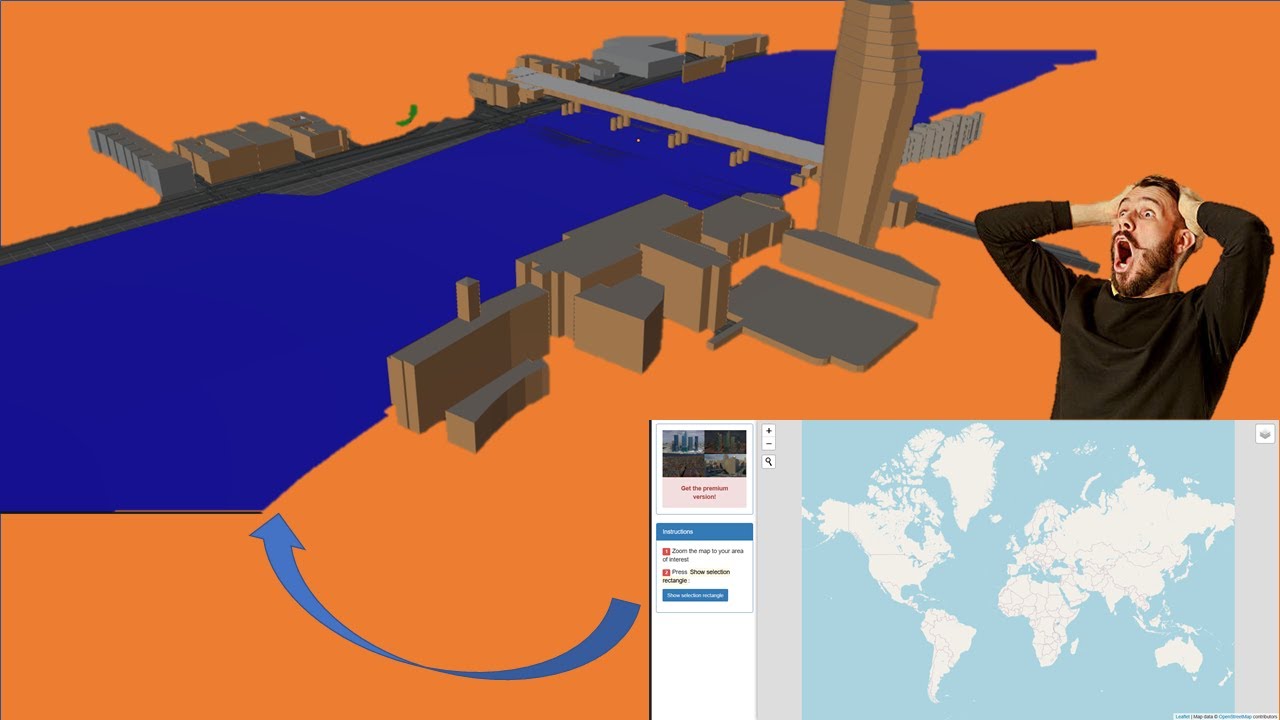Open the map layers control

tap(1265, 433)
